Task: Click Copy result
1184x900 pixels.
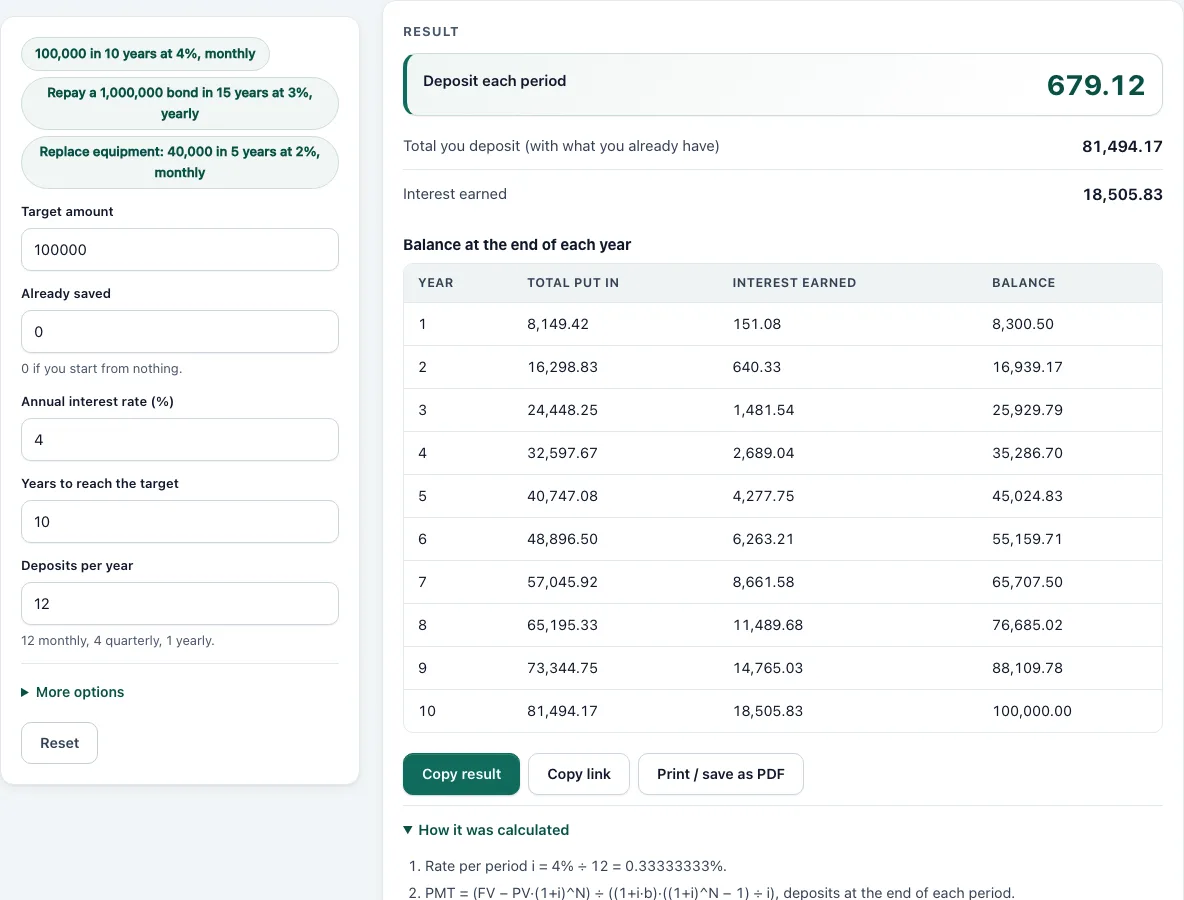Action: point(461,774)
